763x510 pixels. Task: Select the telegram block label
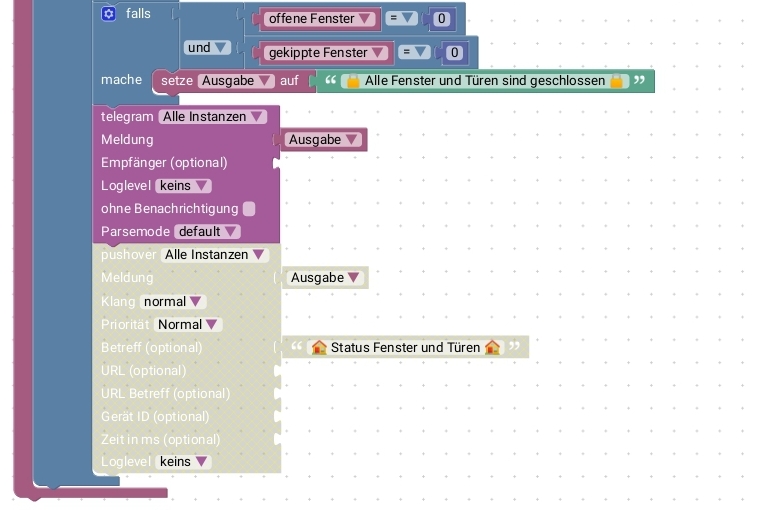pos(127,117)
